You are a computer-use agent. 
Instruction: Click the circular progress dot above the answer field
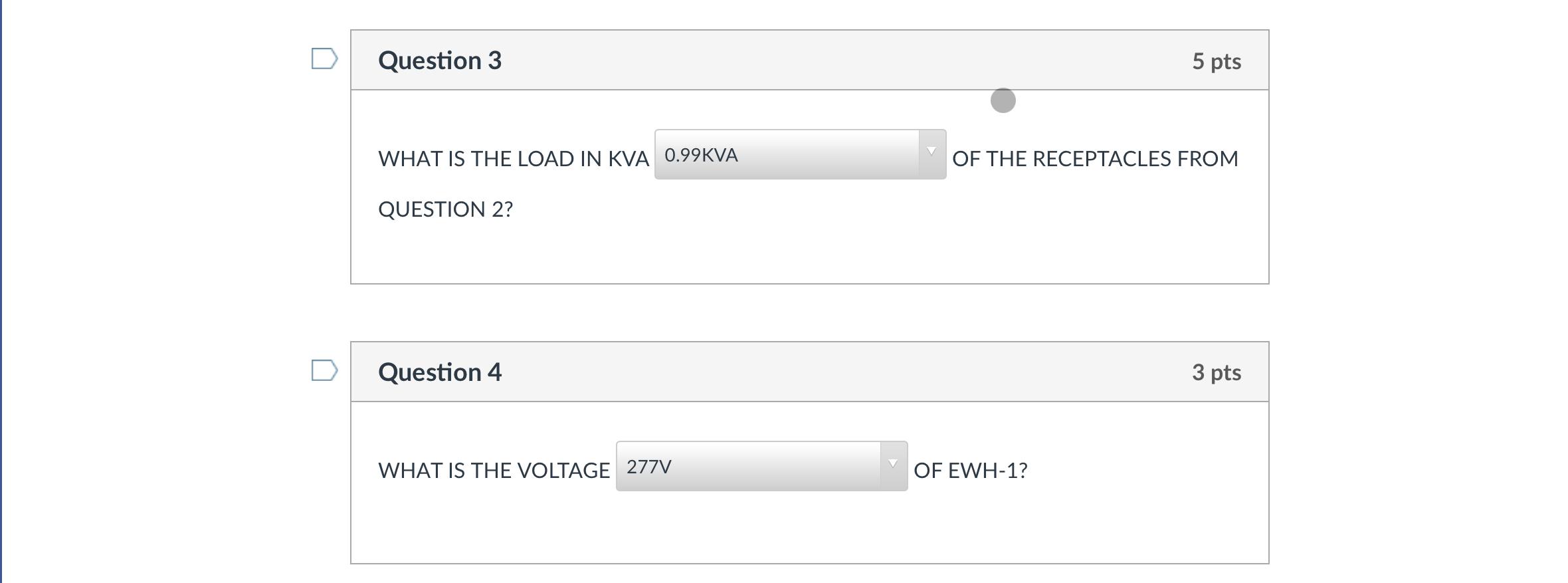(1002, 101)
